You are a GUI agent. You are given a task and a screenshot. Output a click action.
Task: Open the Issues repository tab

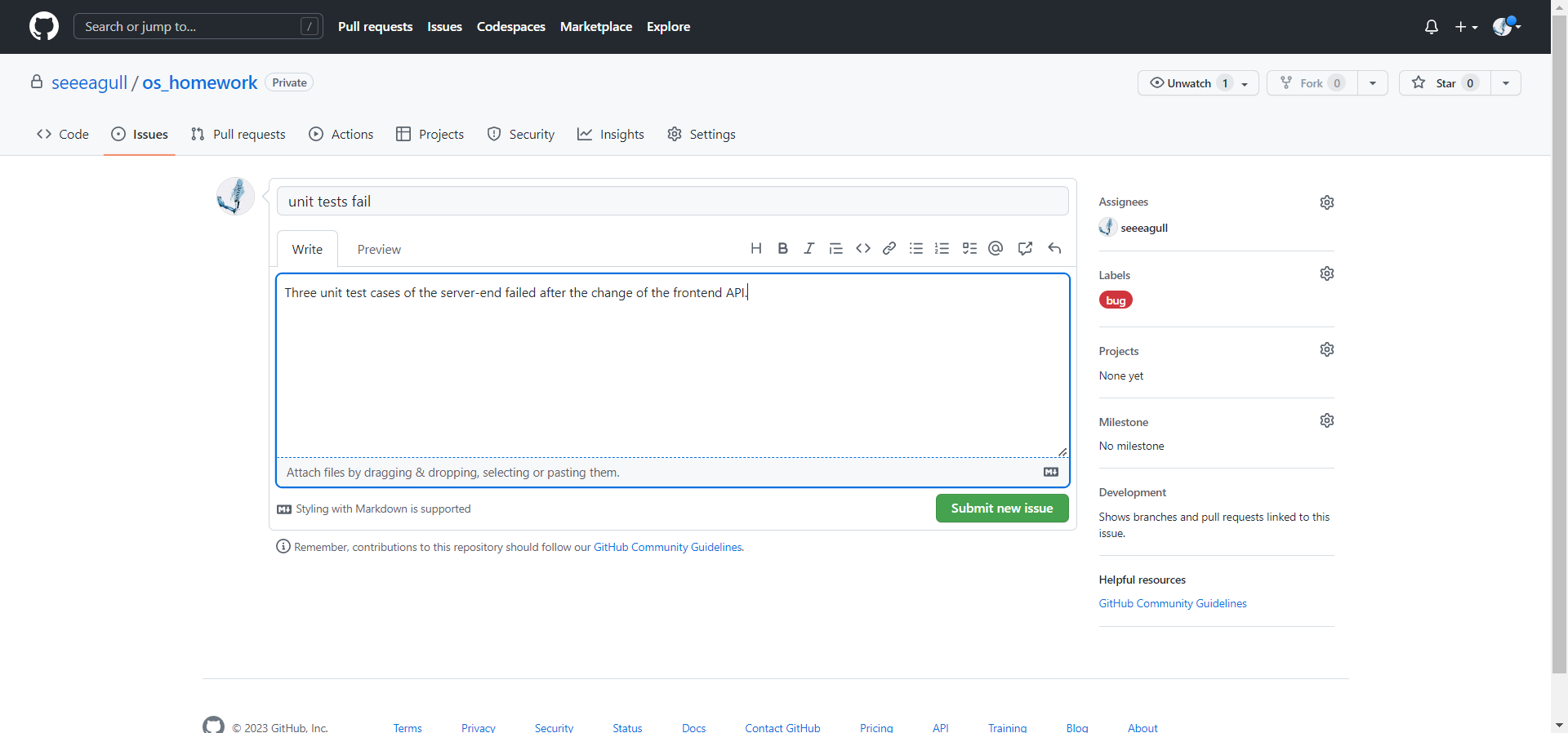pyautogui.click(x=140, y=134)
